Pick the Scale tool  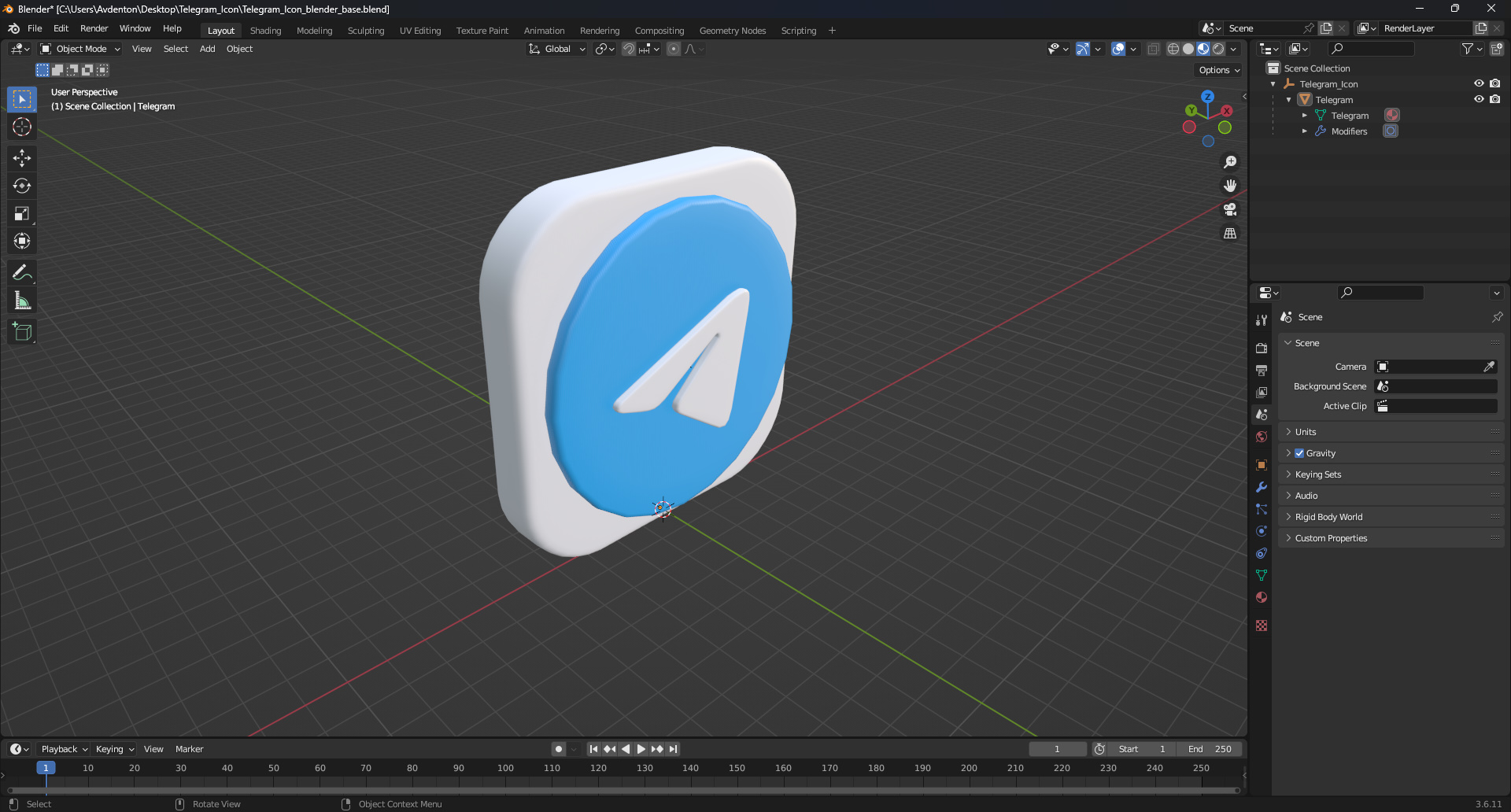click(x=22, y=213)
